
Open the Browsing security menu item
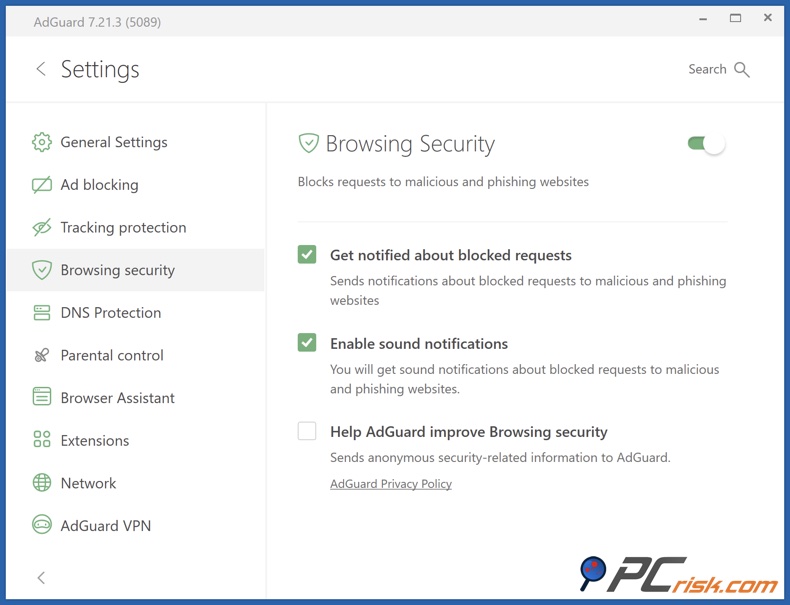[117, 270]
